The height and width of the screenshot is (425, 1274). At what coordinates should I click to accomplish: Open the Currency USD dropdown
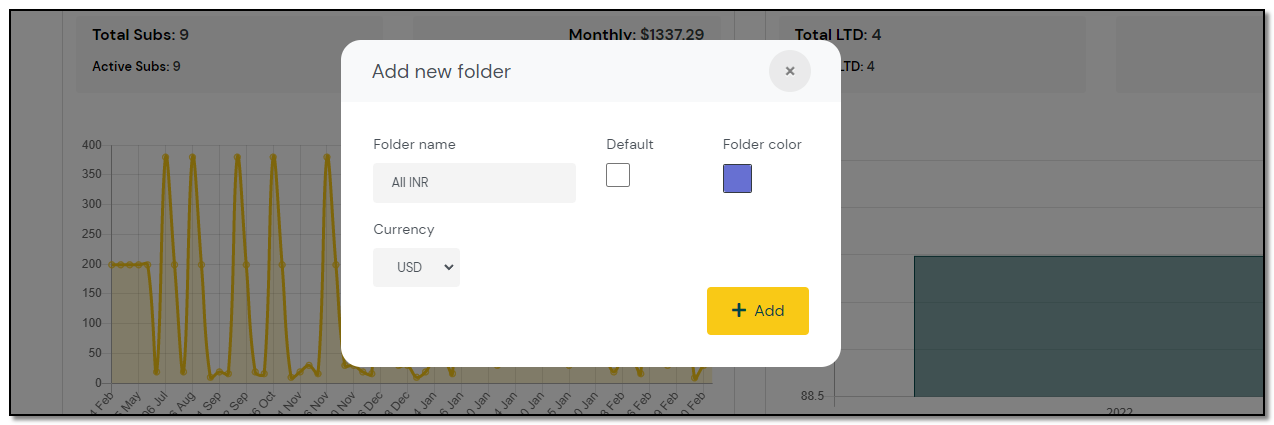(x=416, y=267)
